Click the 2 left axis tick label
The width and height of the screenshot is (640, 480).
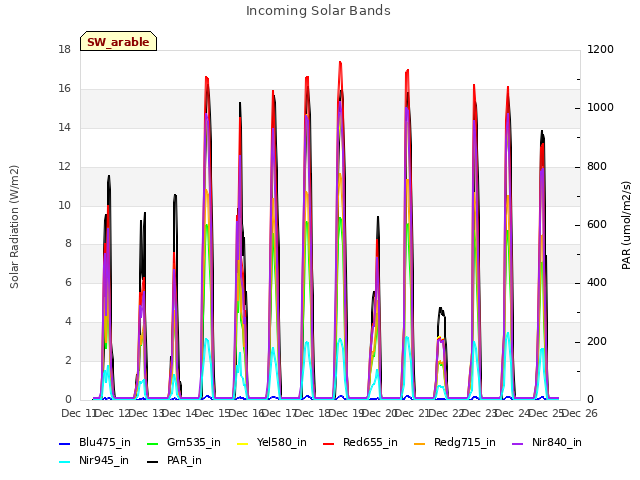coord(68,360)
